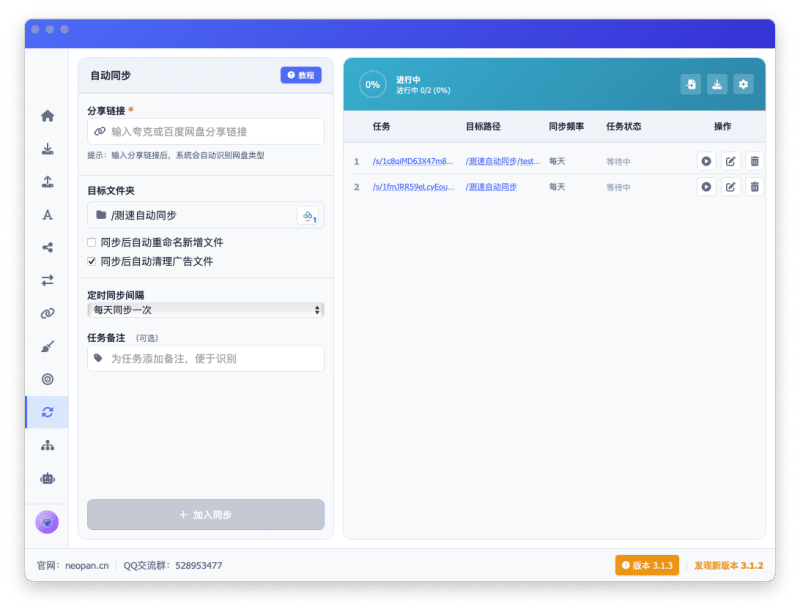The width and height of the screenshot is (800, 612).
Task: Open the /测速自动同步 target path link in row 2
Action: coord(491,187)
